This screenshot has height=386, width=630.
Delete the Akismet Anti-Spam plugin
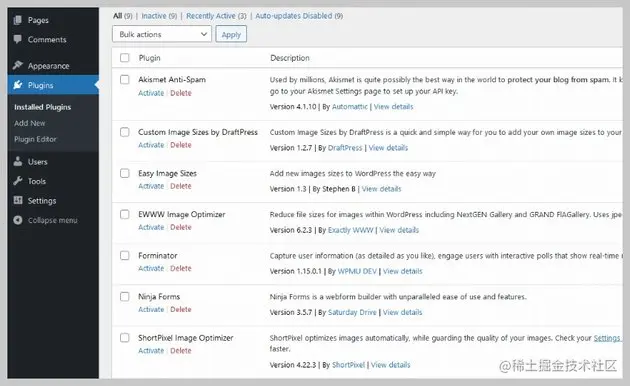point(181,93)
